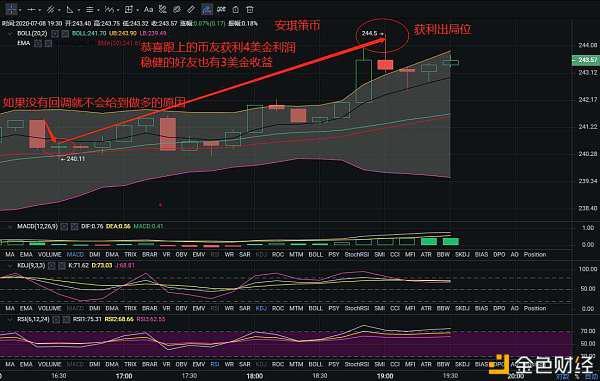Select VOLUME tab below the MACD panel
Viewport: 600px width, 381px height.
click(49, 254)
